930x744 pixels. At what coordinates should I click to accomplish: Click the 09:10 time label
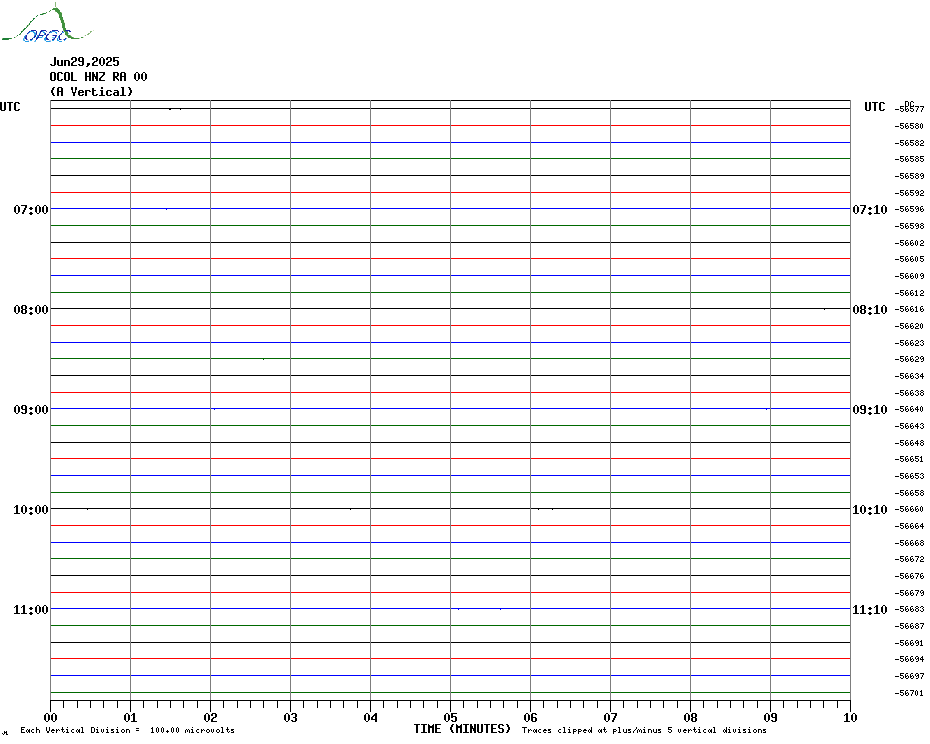870,410
